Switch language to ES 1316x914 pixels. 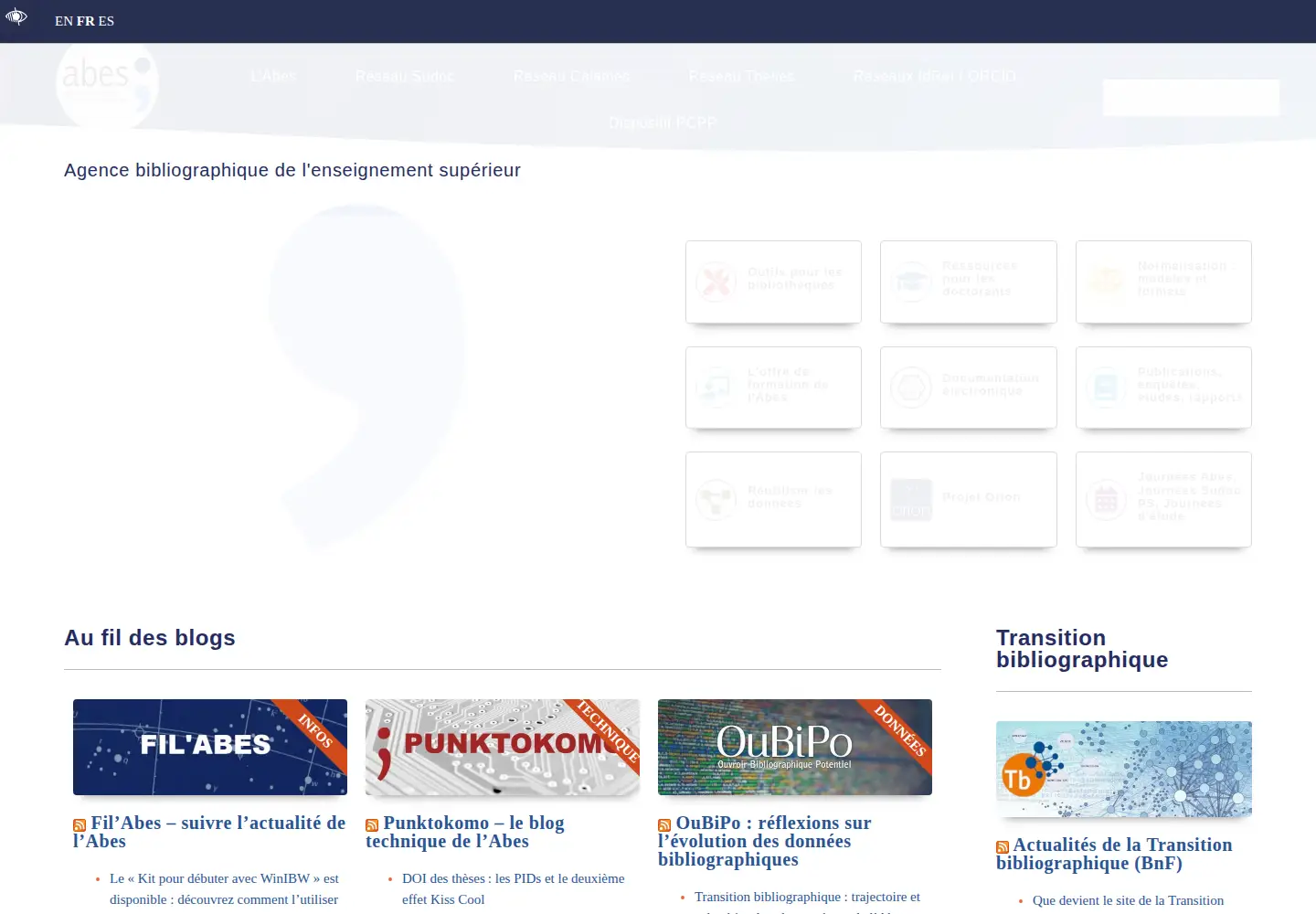[106, 21]
